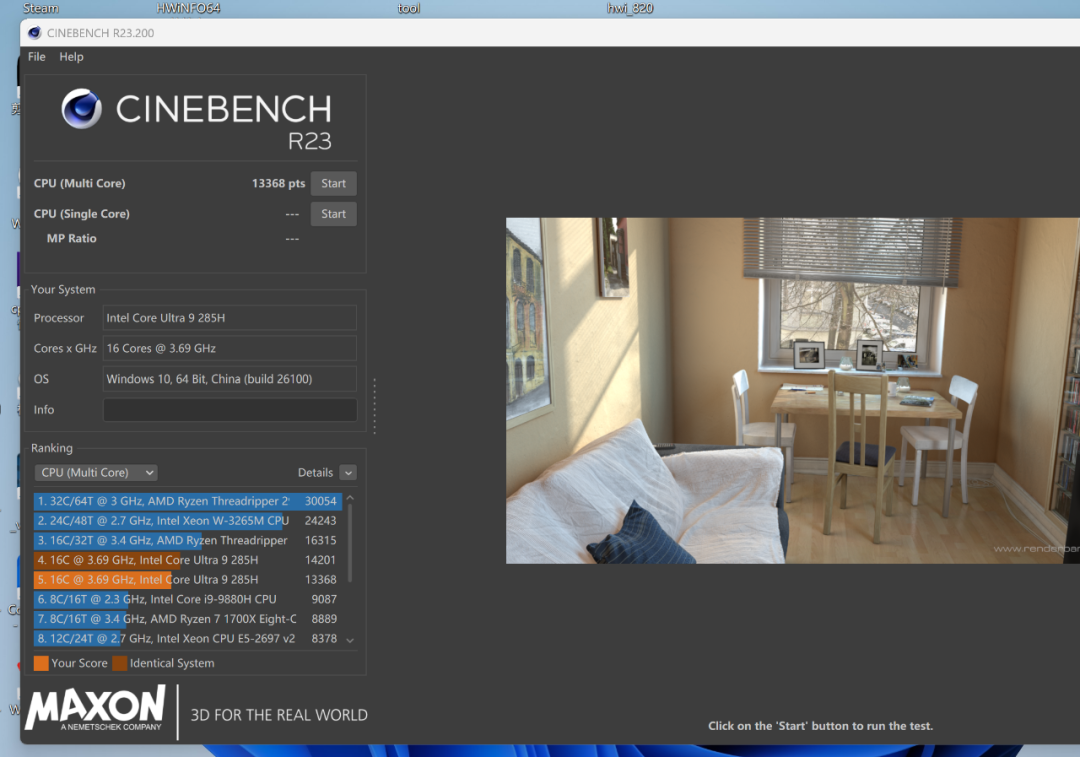Select ranking row 6 Intel Core i9-9880H

tap(187, 599)
